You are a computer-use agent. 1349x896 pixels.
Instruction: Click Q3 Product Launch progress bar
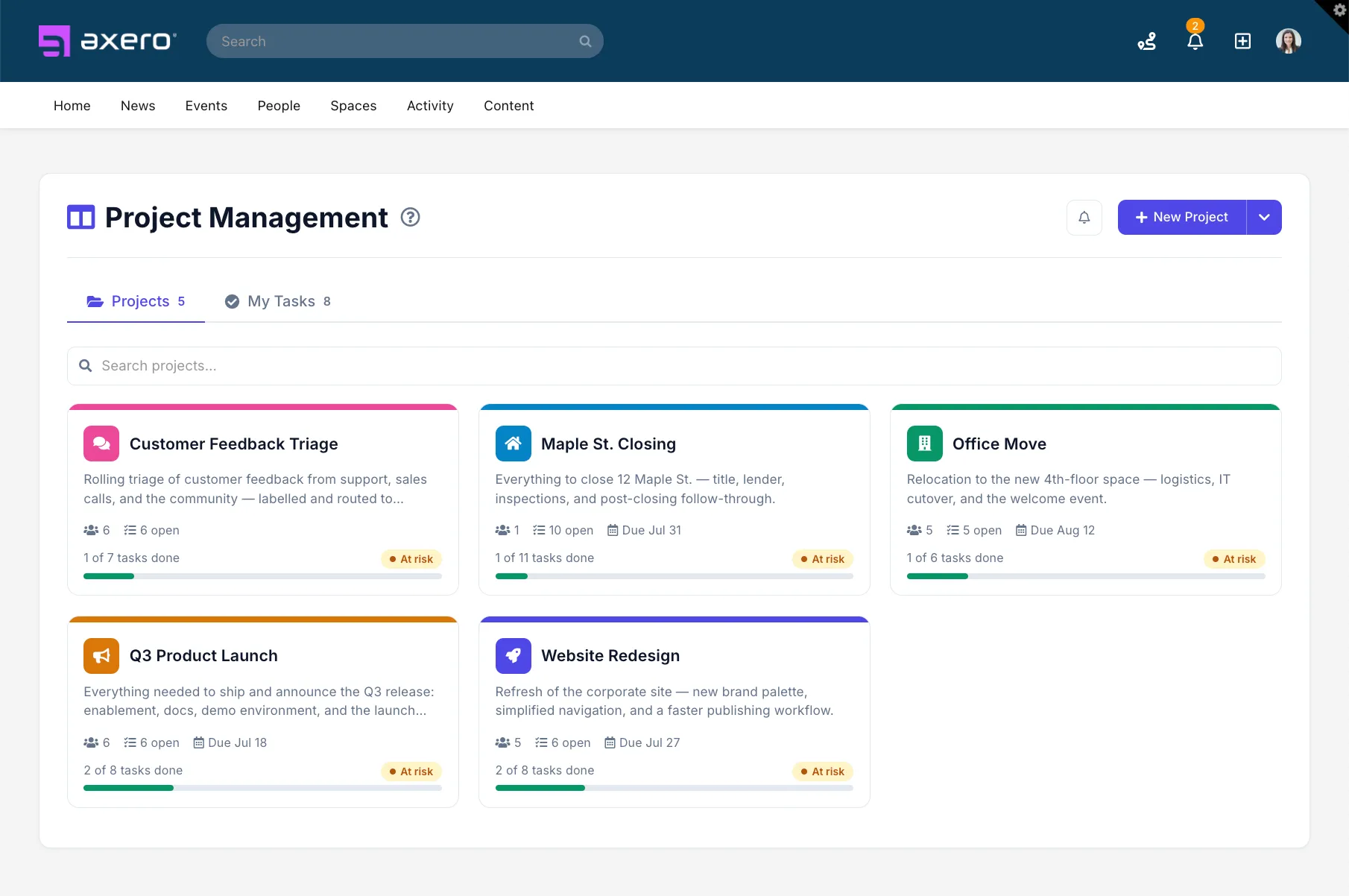[x=262, y=789]
